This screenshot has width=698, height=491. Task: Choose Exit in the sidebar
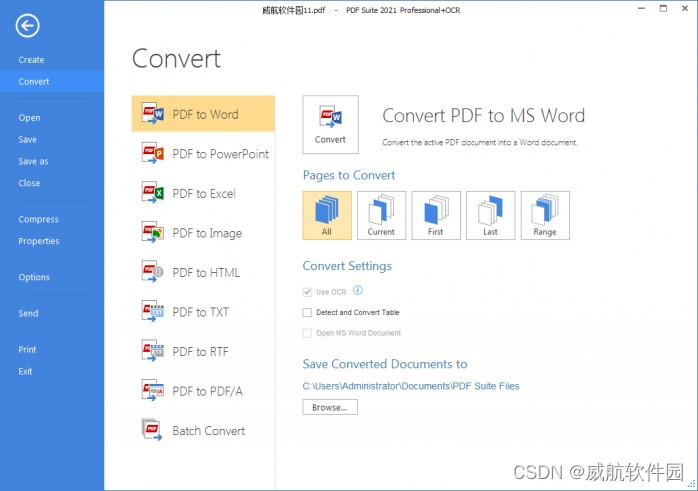[25, 372]
